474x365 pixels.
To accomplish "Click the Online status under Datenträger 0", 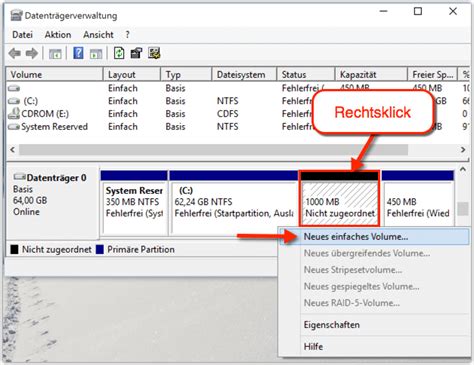I will tap(26, 212).
